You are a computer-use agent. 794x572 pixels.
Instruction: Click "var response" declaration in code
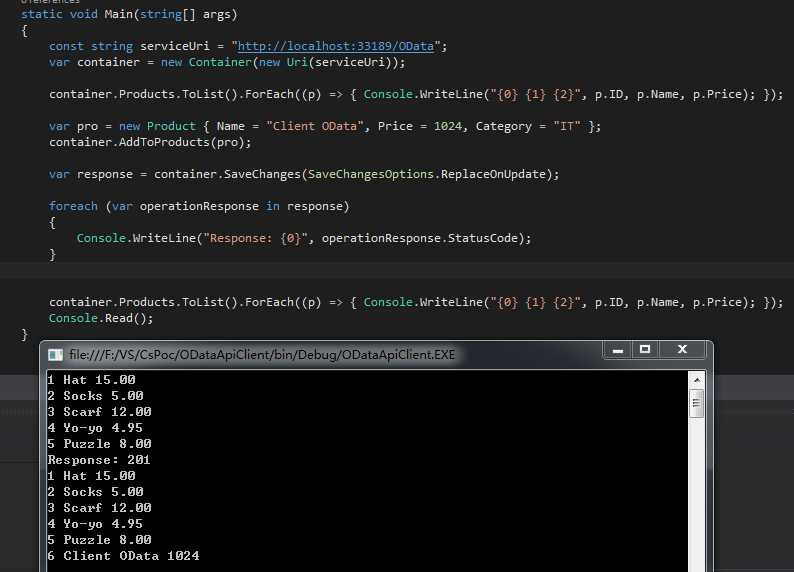pos(91,174)
